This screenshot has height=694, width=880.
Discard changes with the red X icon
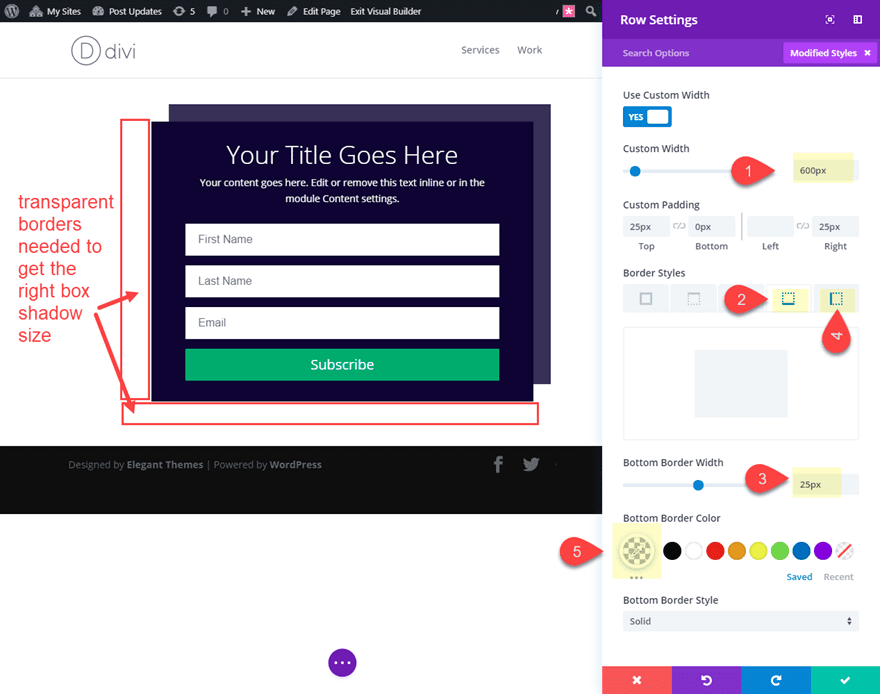pyautogui.click(x=637, y=679)
